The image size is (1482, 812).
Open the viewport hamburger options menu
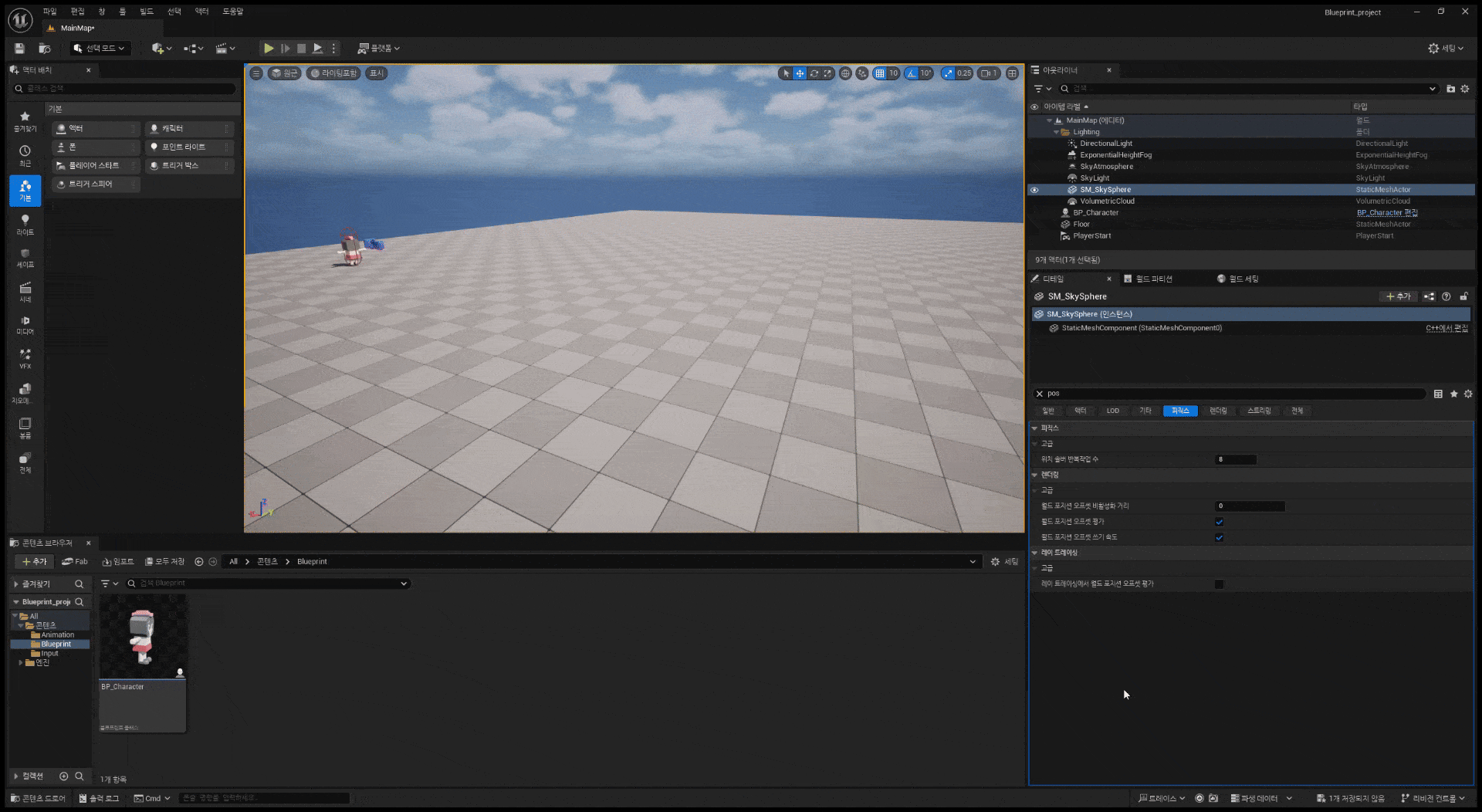(x=256, y=73)
